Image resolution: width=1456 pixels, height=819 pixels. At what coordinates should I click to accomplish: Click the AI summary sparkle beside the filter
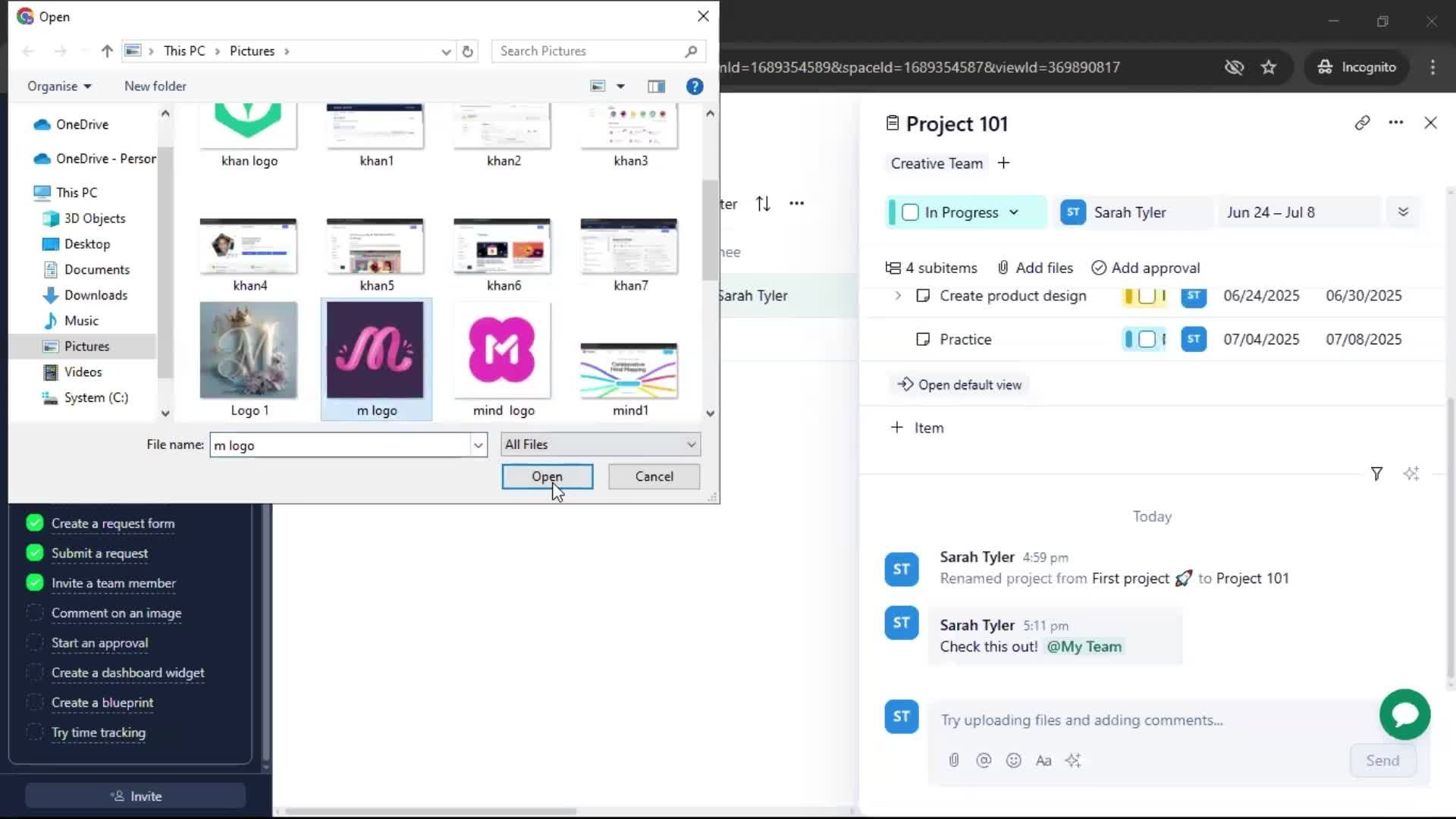pos(1410,474)
